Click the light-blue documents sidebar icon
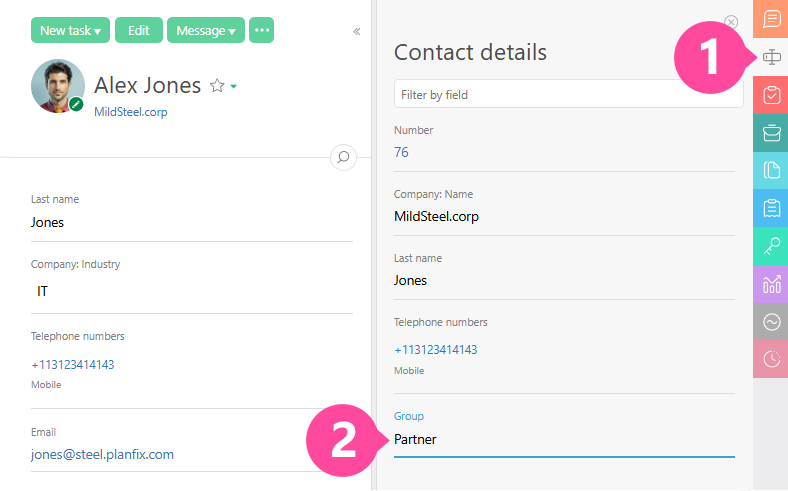Screen dimensions: 788x491 (x=771, y=170)
